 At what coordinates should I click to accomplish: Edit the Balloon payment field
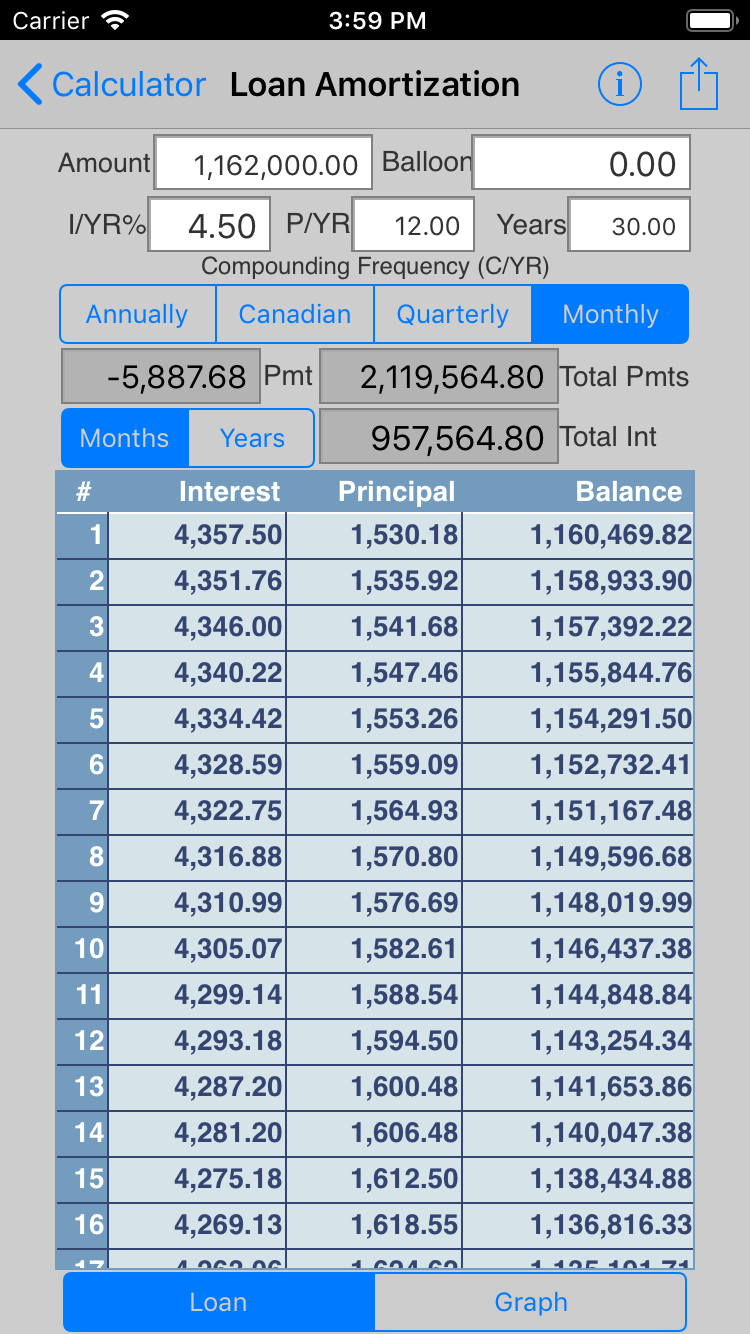coord(581,164)
